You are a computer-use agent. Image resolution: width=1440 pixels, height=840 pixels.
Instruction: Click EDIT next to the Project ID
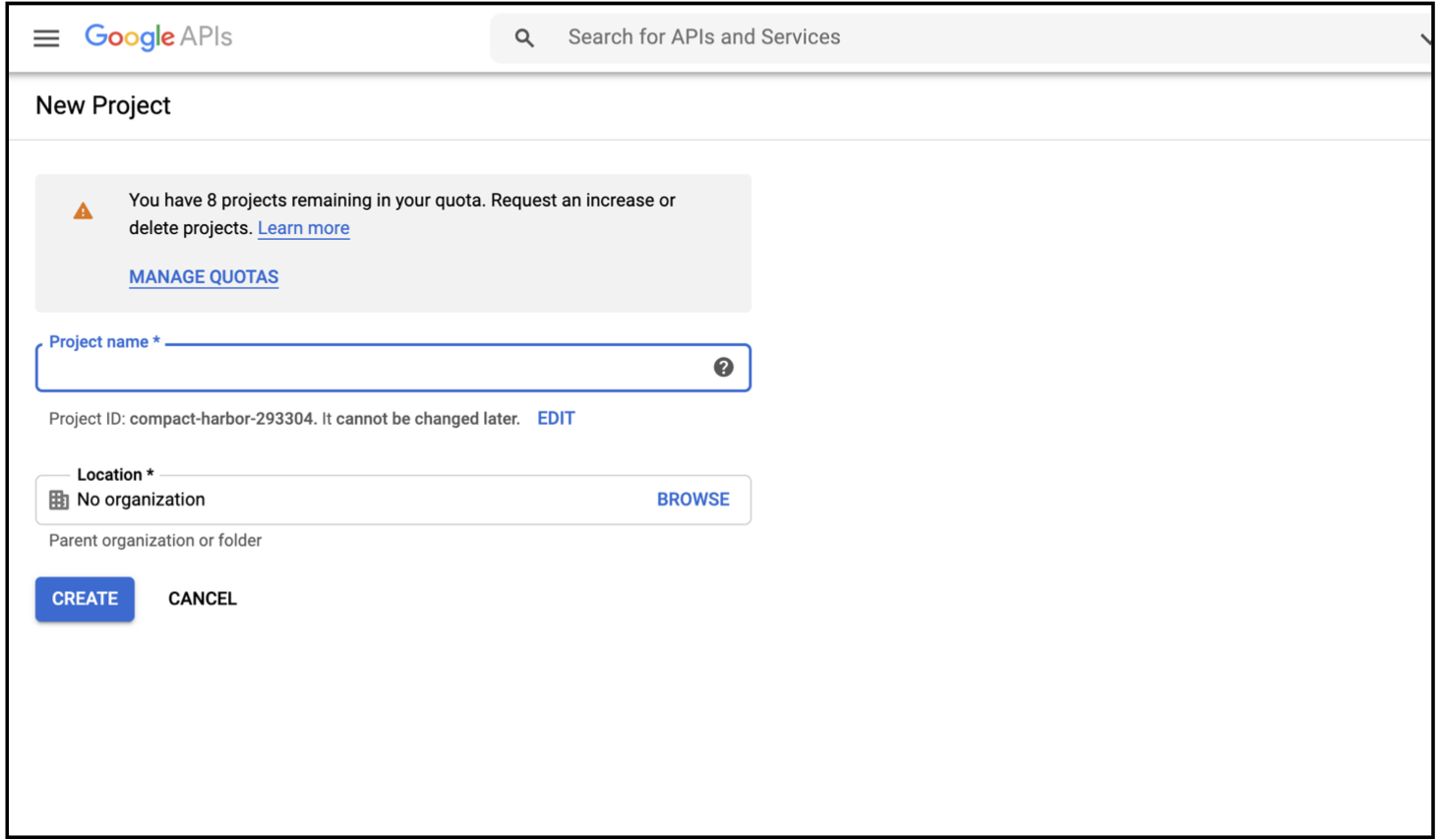(x=556, y=419)
